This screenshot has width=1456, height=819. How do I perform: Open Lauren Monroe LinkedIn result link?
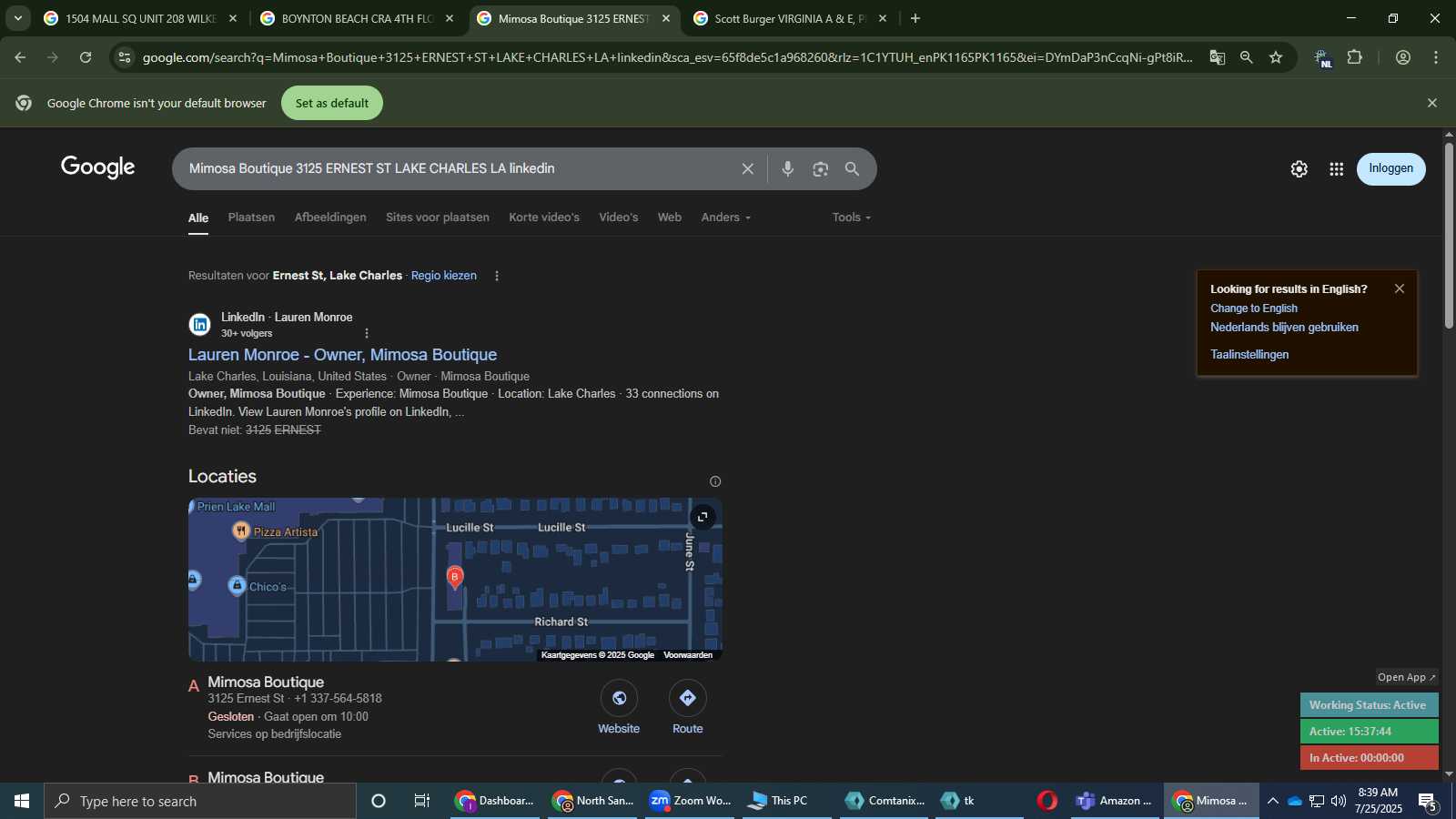342,355
